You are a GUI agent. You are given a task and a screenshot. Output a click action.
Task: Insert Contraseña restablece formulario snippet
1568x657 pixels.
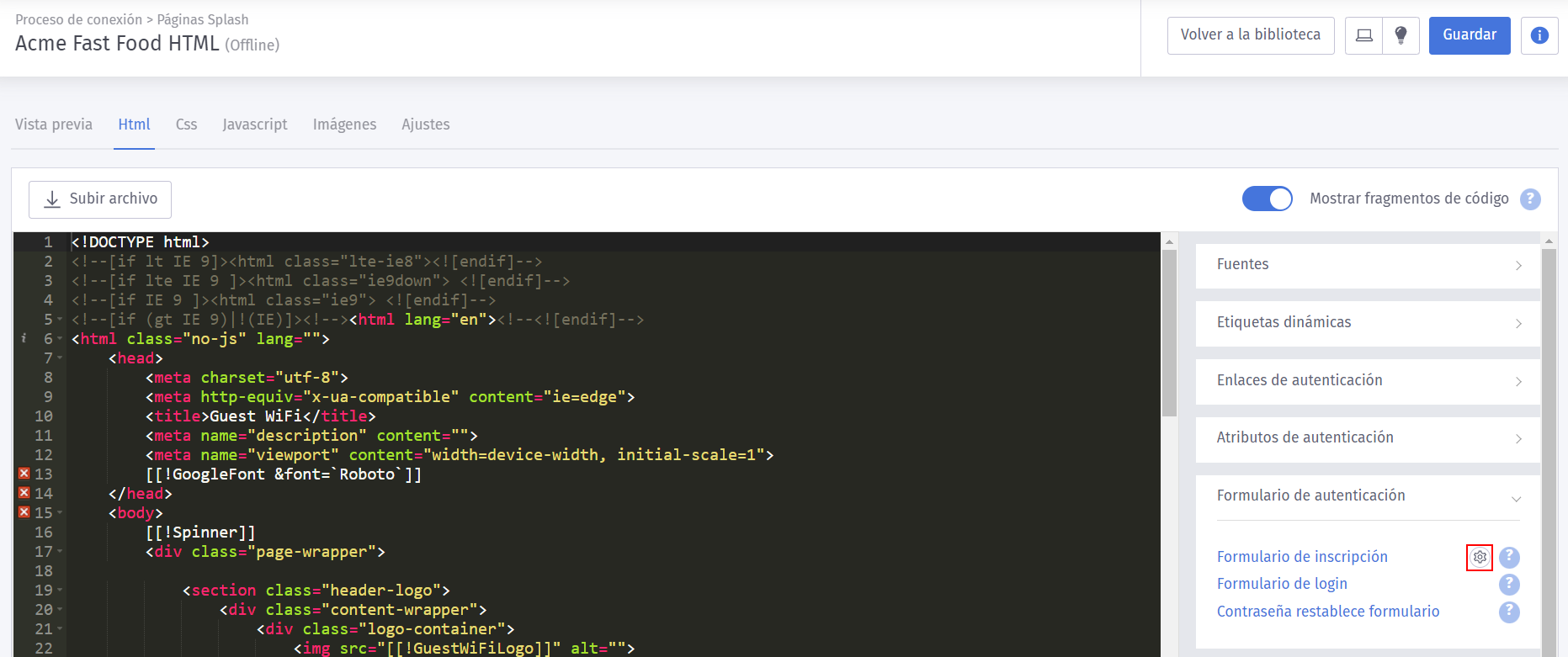1328,612
